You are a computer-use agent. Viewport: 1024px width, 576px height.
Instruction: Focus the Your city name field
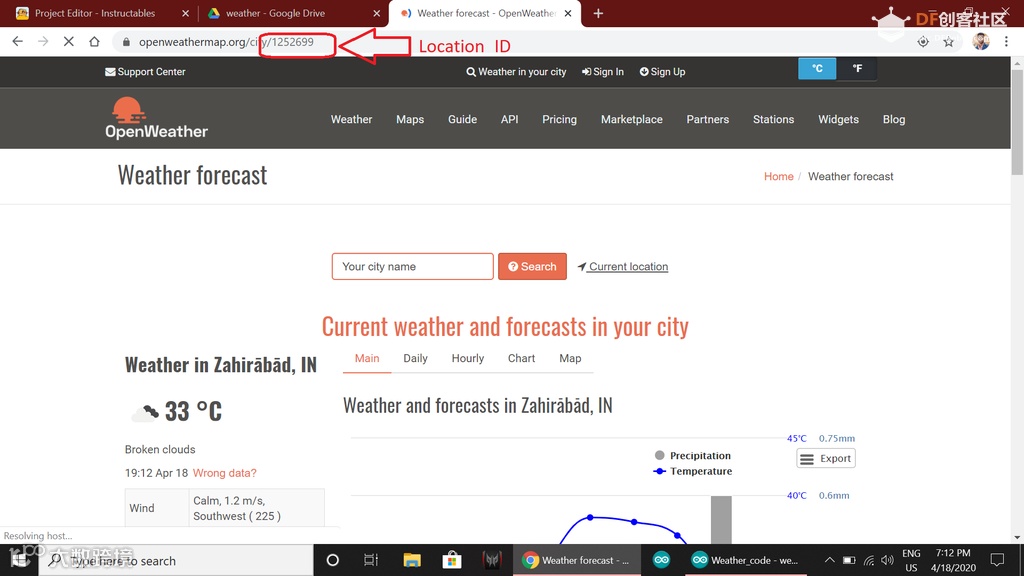click(x=413, y=266)
